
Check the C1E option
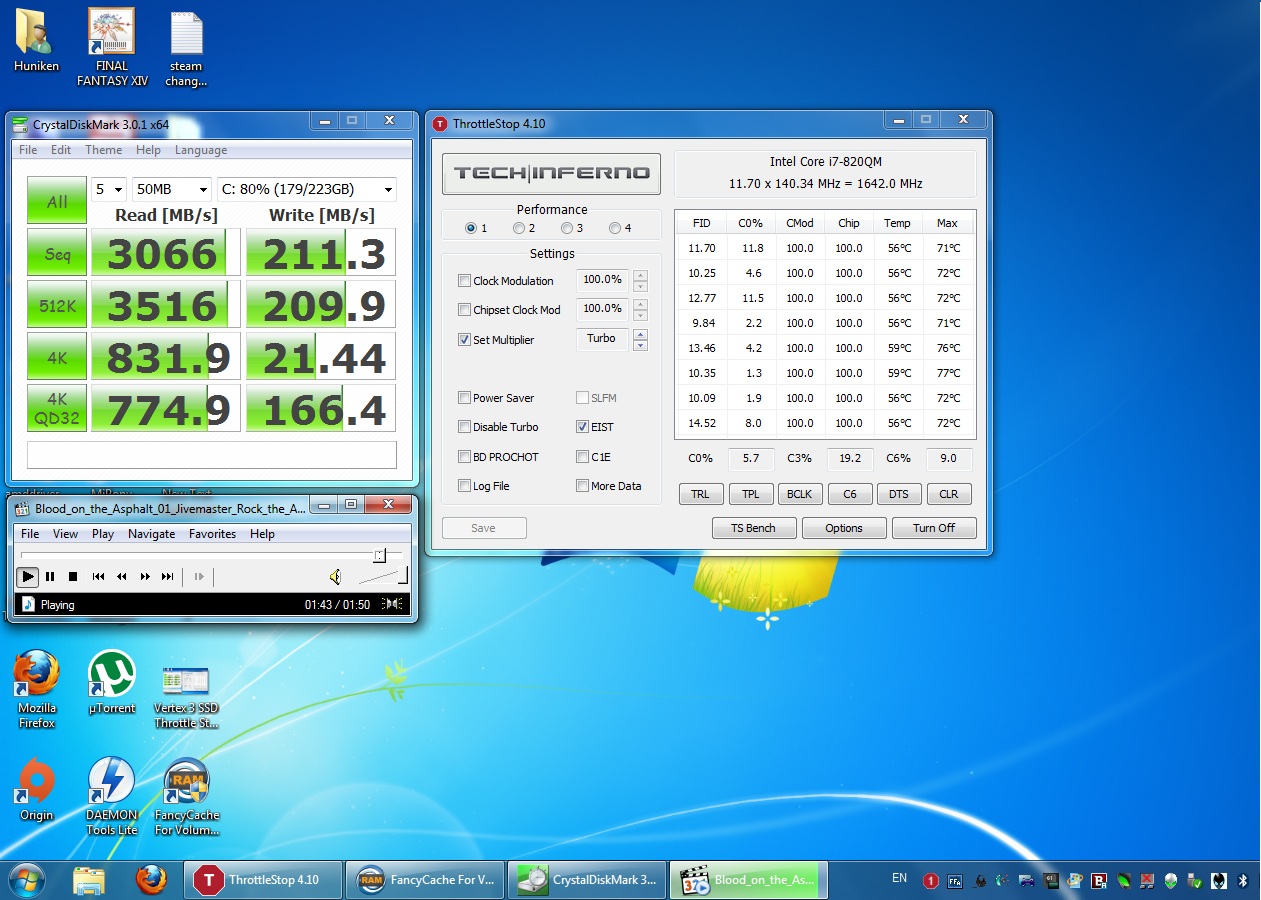[x=582, y=457]
